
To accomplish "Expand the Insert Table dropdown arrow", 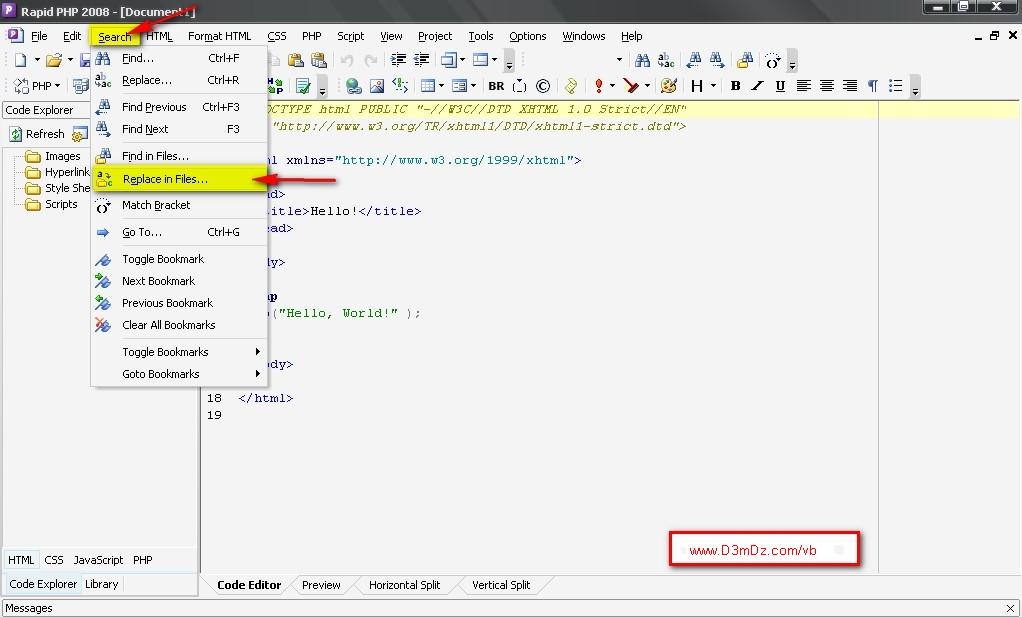I will coord(441,85).
